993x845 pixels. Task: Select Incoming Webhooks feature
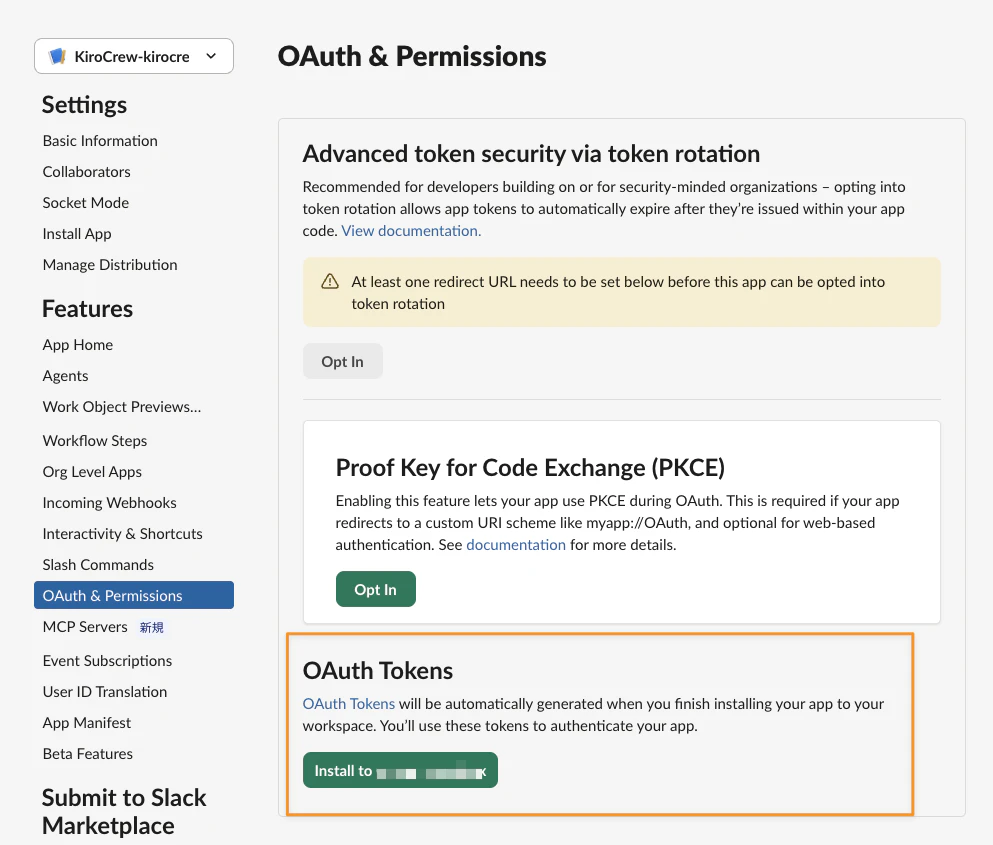point(110,502)
